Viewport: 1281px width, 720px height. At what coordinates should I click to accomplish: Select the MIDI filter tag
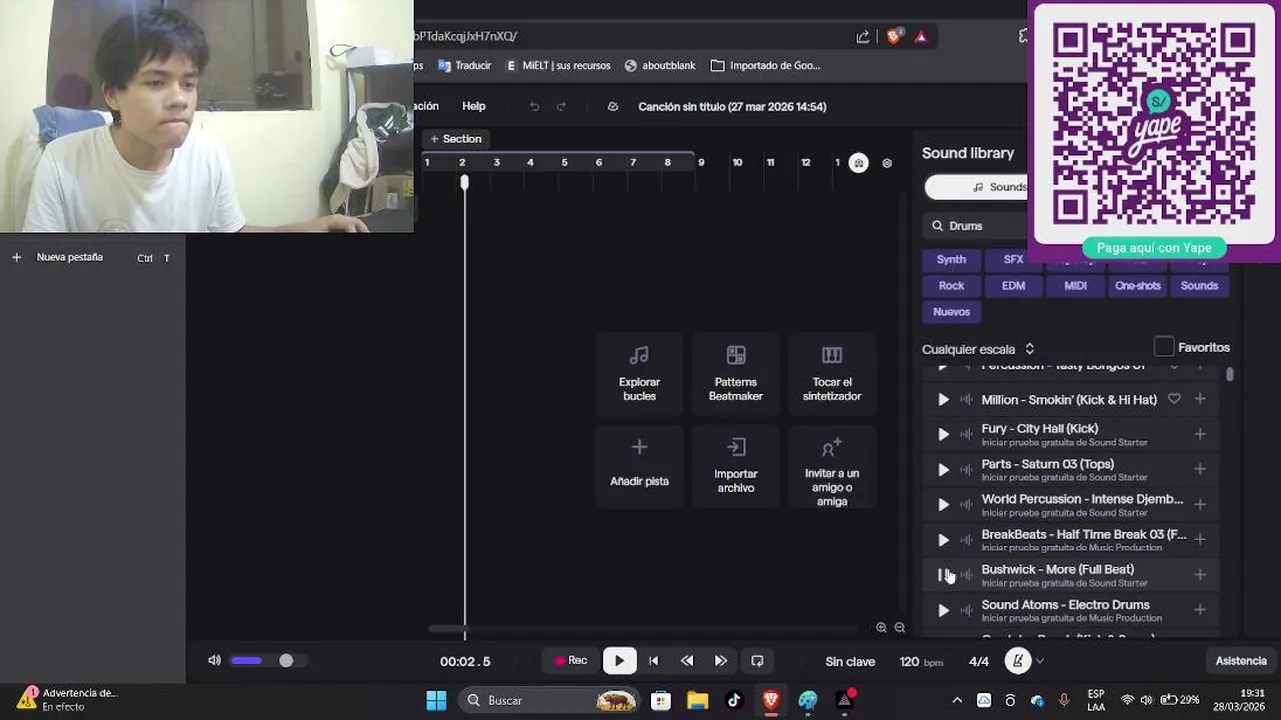1075,285
